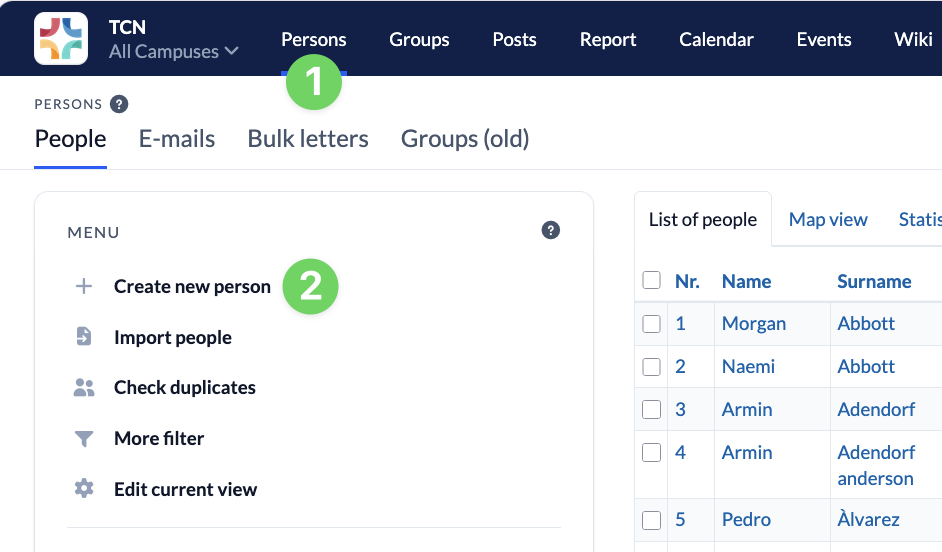Toggle the select-all checkbox in table header

point(651,281)
